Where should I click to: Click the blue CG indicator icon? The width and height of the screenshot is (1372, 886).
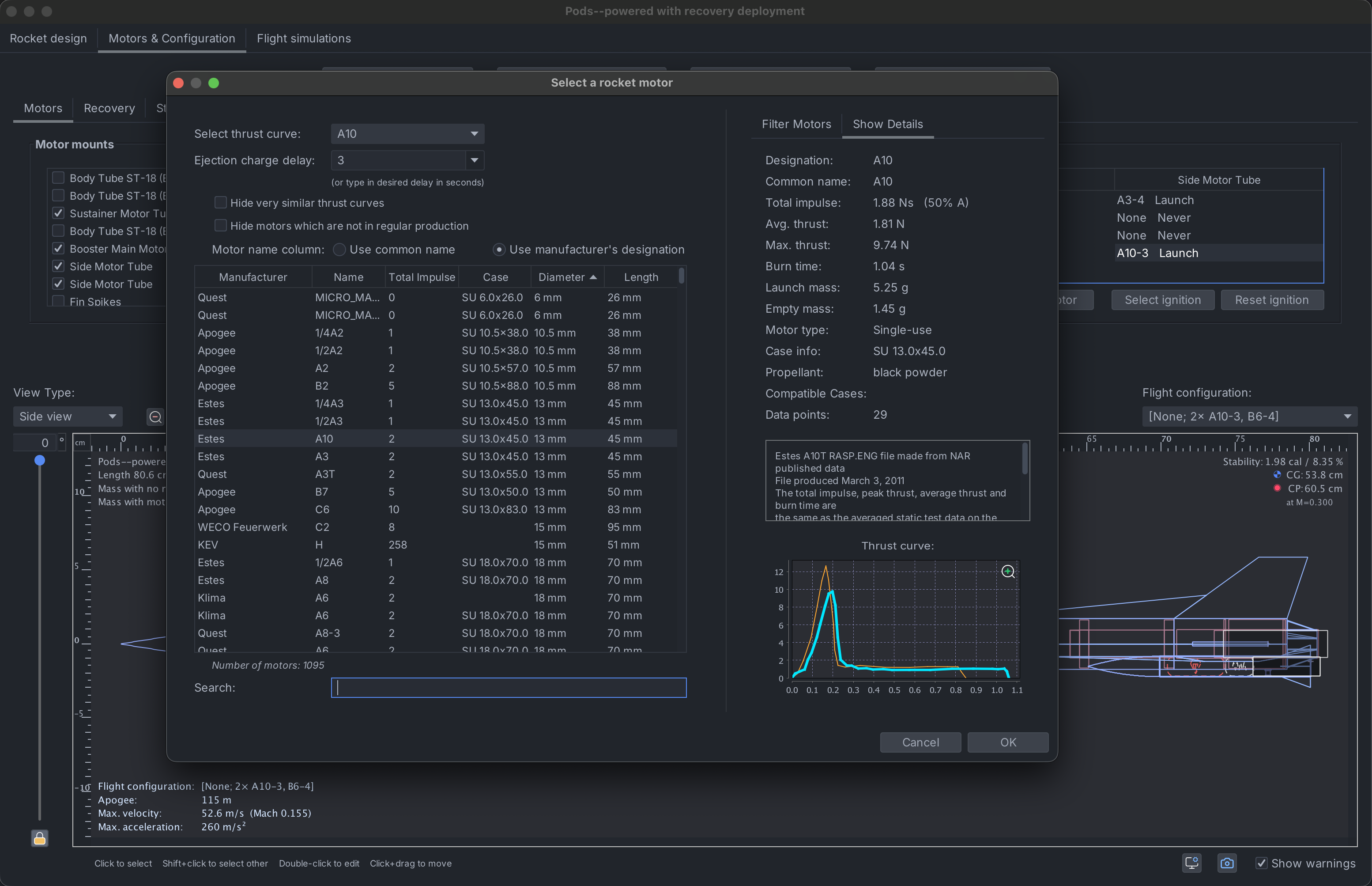(1277, 475)
